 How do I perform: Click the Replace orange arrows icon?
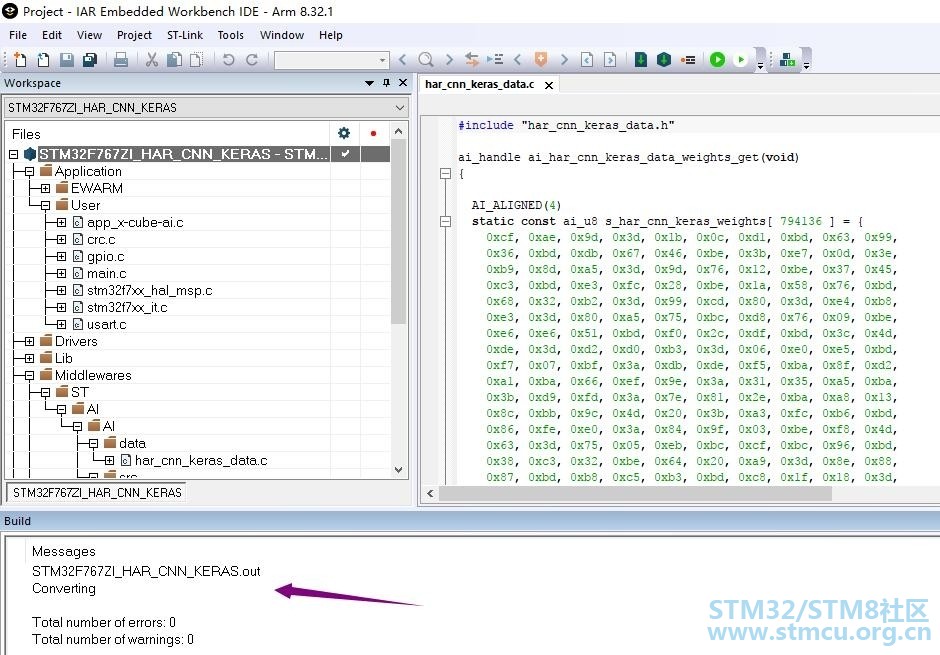pos(472,59)
